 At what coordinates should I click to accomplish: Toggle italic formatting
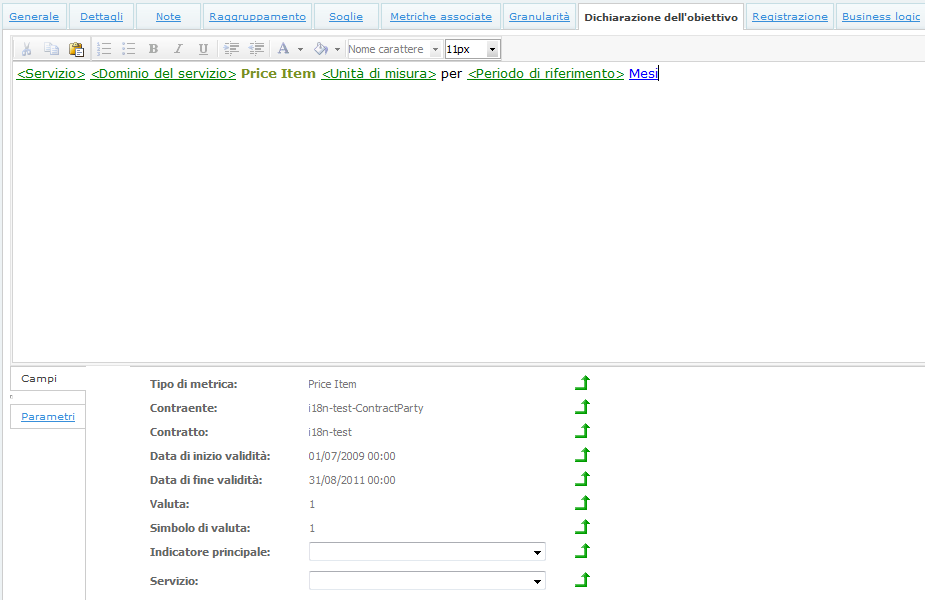[x=178, y=49]
